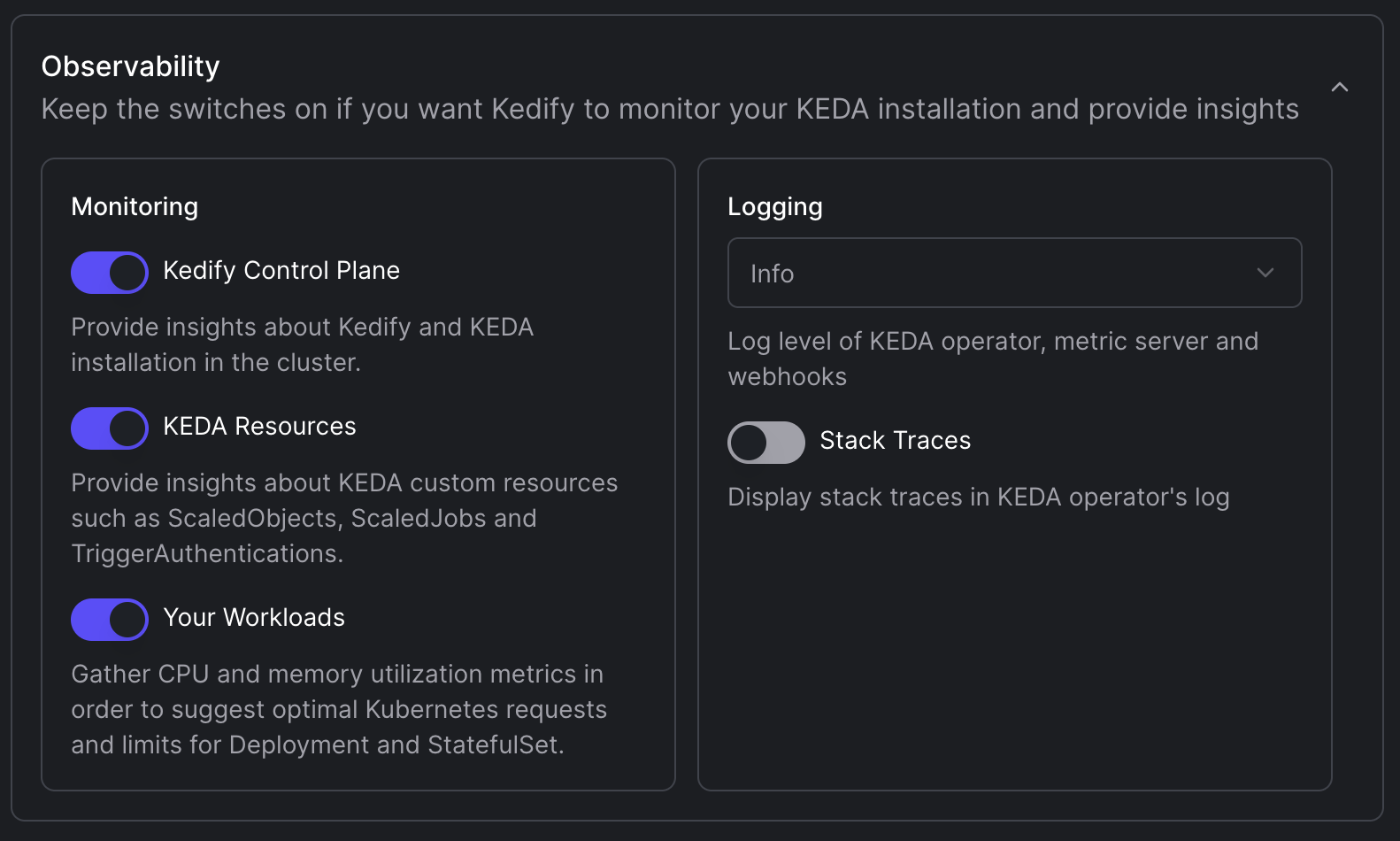
Task: Toggle off Your Workloads monitoring switch
Action: (x=110, y=619)
